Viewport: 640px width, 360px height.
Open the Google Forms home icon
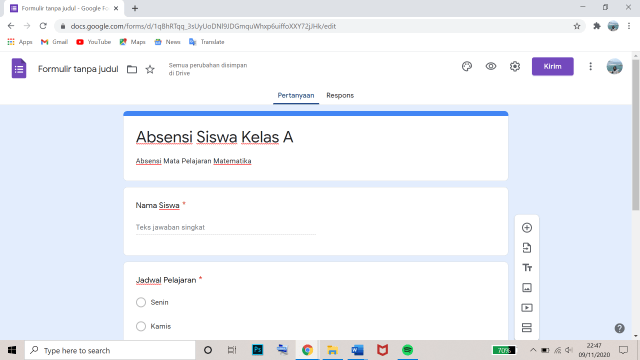[x=19, y=68]
